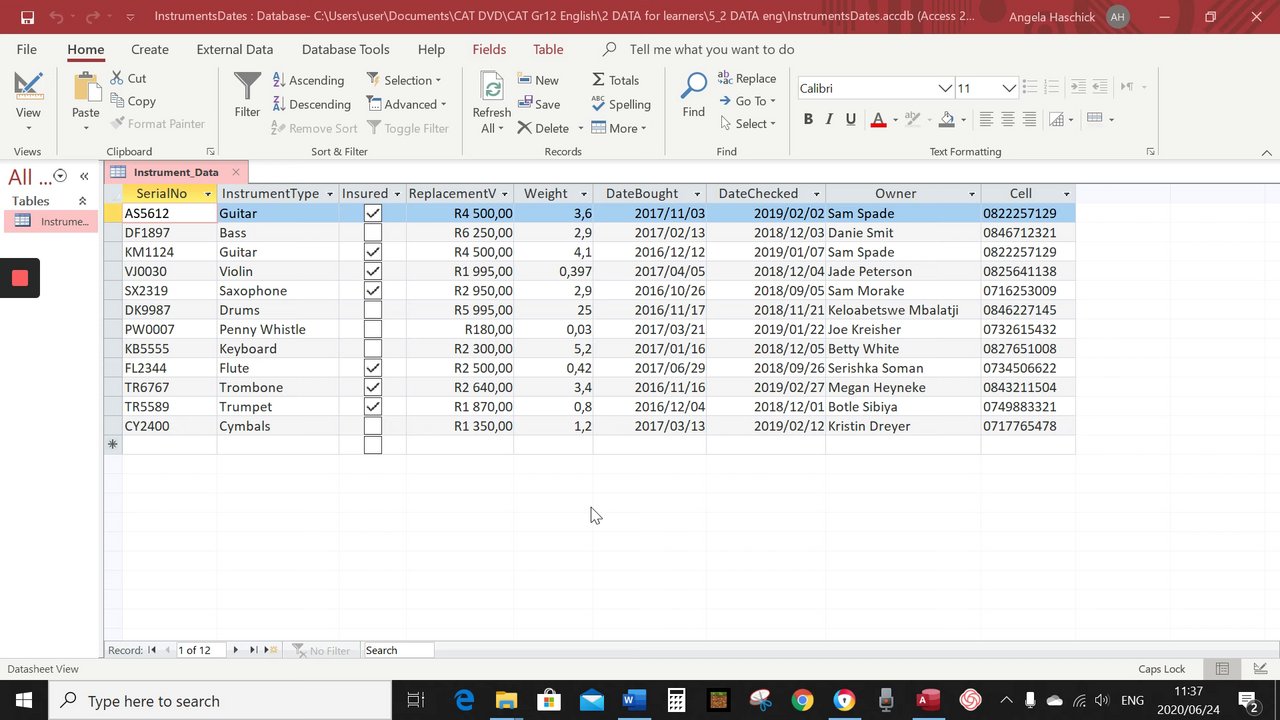
Task: Apply Bold formatting
Action: click(808, 119)
